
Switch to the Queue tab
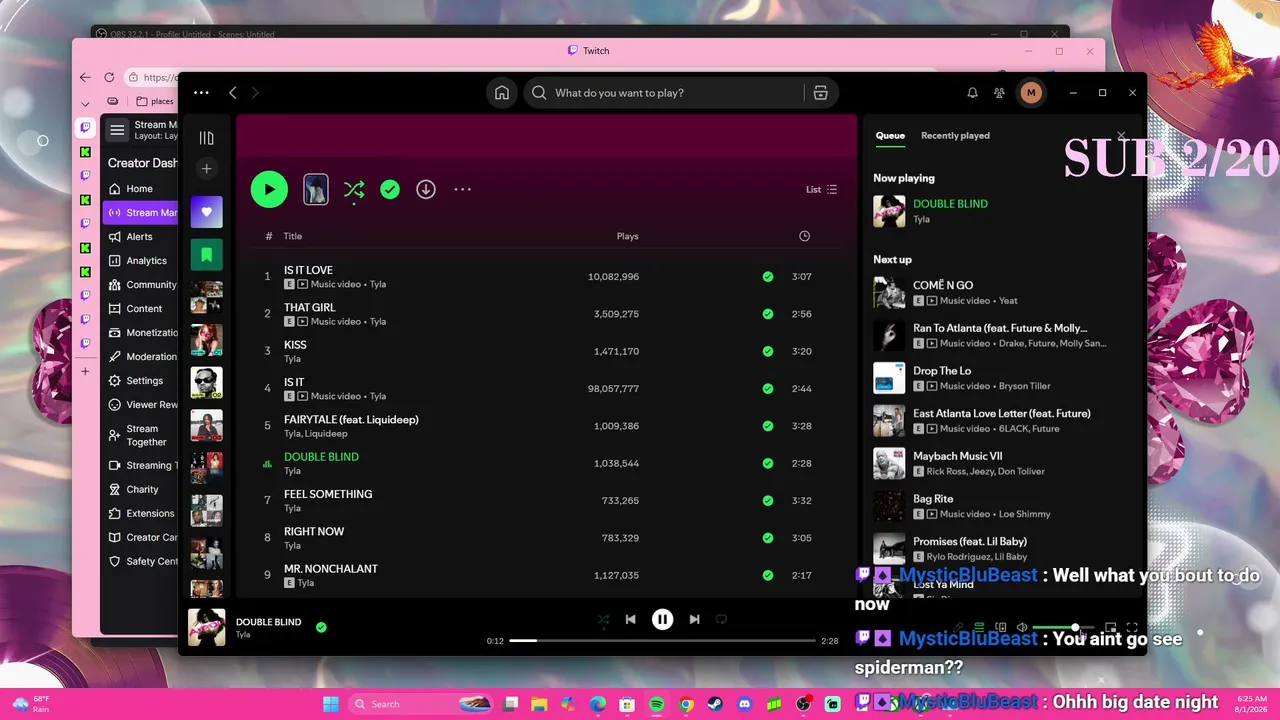pos(890,136)
